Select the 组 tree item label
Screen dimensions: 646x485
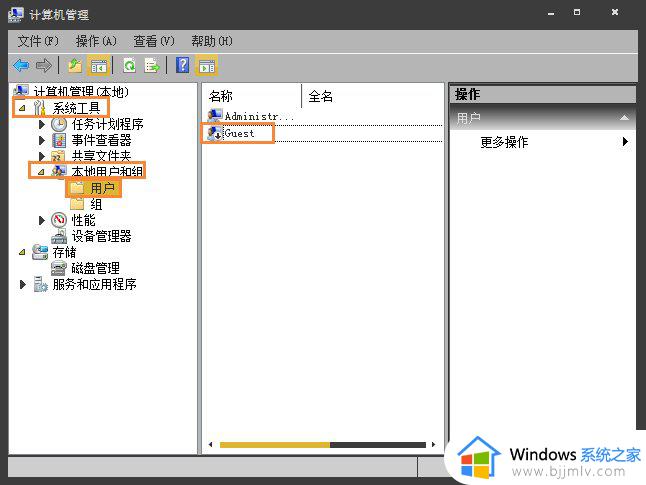(96, 204)
